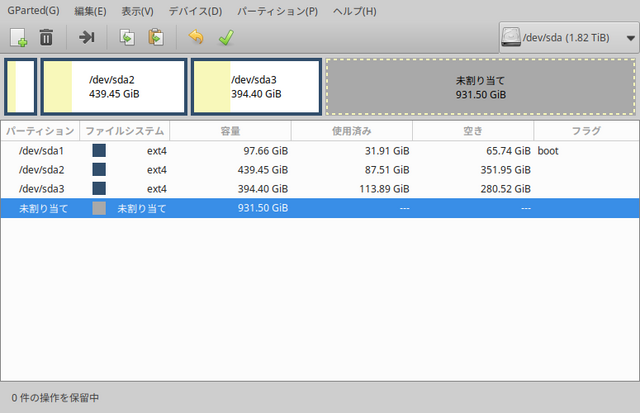The width and height of the screenshot is (640, 413).
Task: Click the ファイルシステム column header
Action: [125, 131]
